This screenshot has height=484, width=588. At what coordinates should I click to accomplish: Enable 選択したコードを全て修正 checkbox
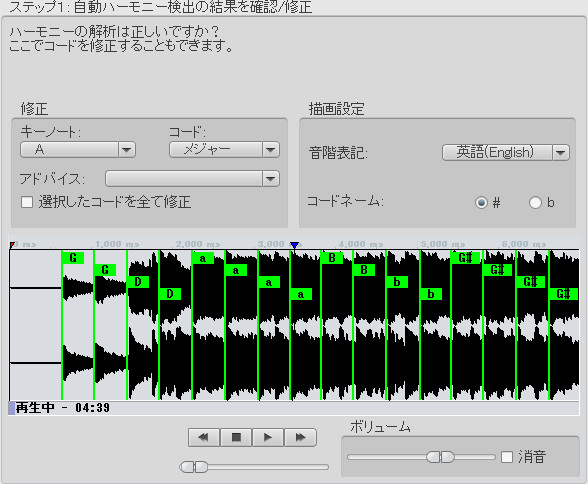click(x=27, y=202)
